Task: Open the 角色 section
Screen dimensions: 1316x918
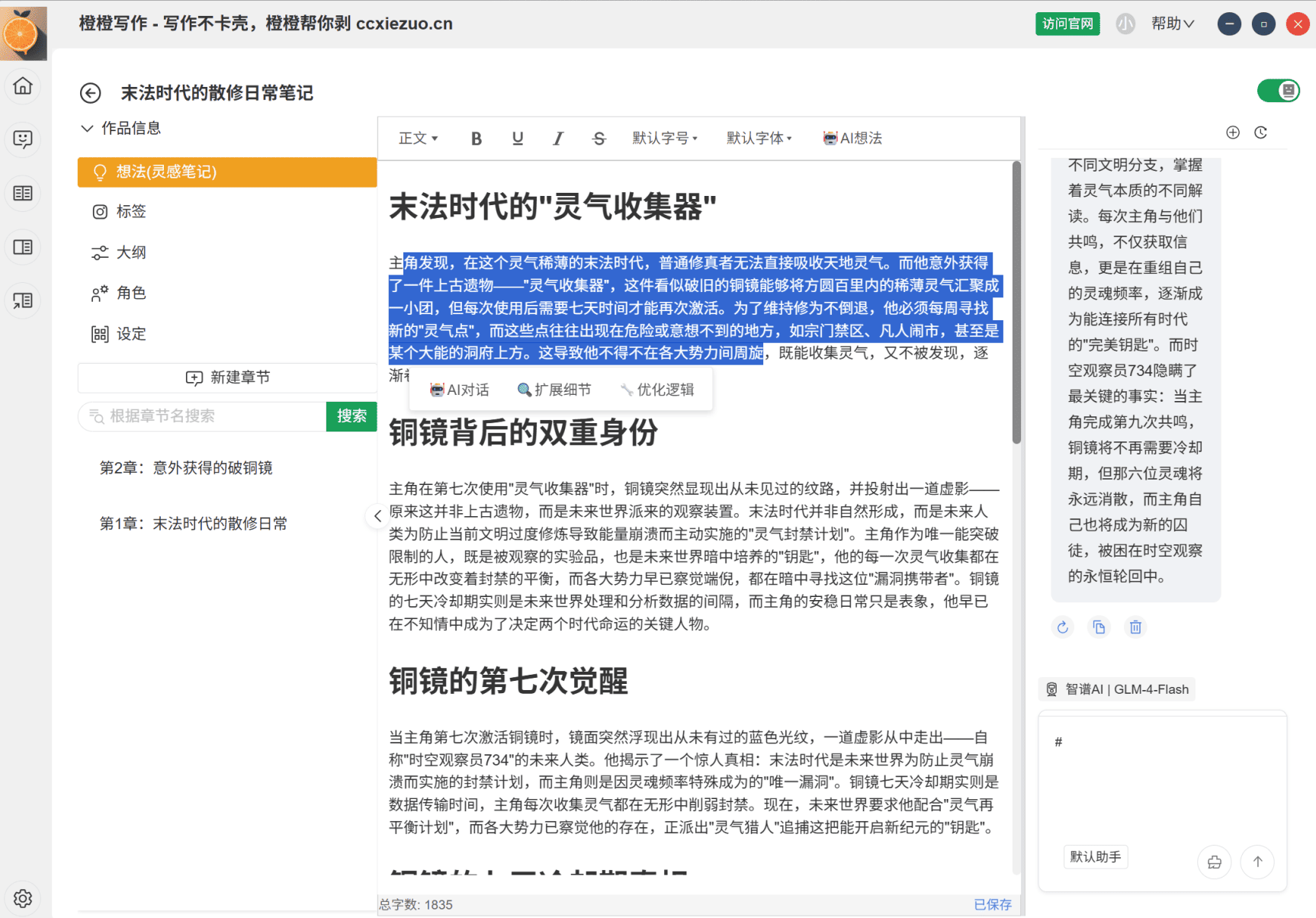Action: point(130,293)
